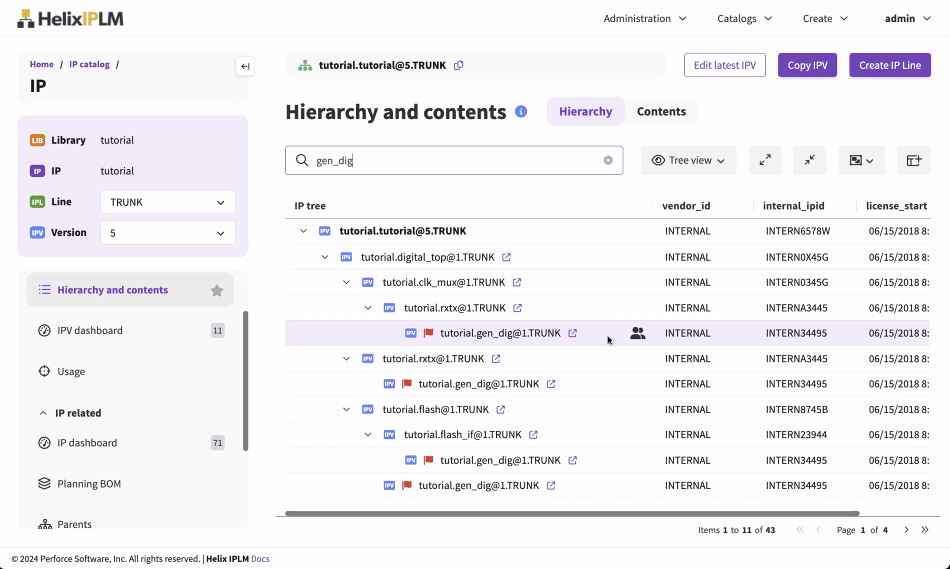
Task: Click the users icon on highlighted gen_dig row
Action: (x=638, y=334)
